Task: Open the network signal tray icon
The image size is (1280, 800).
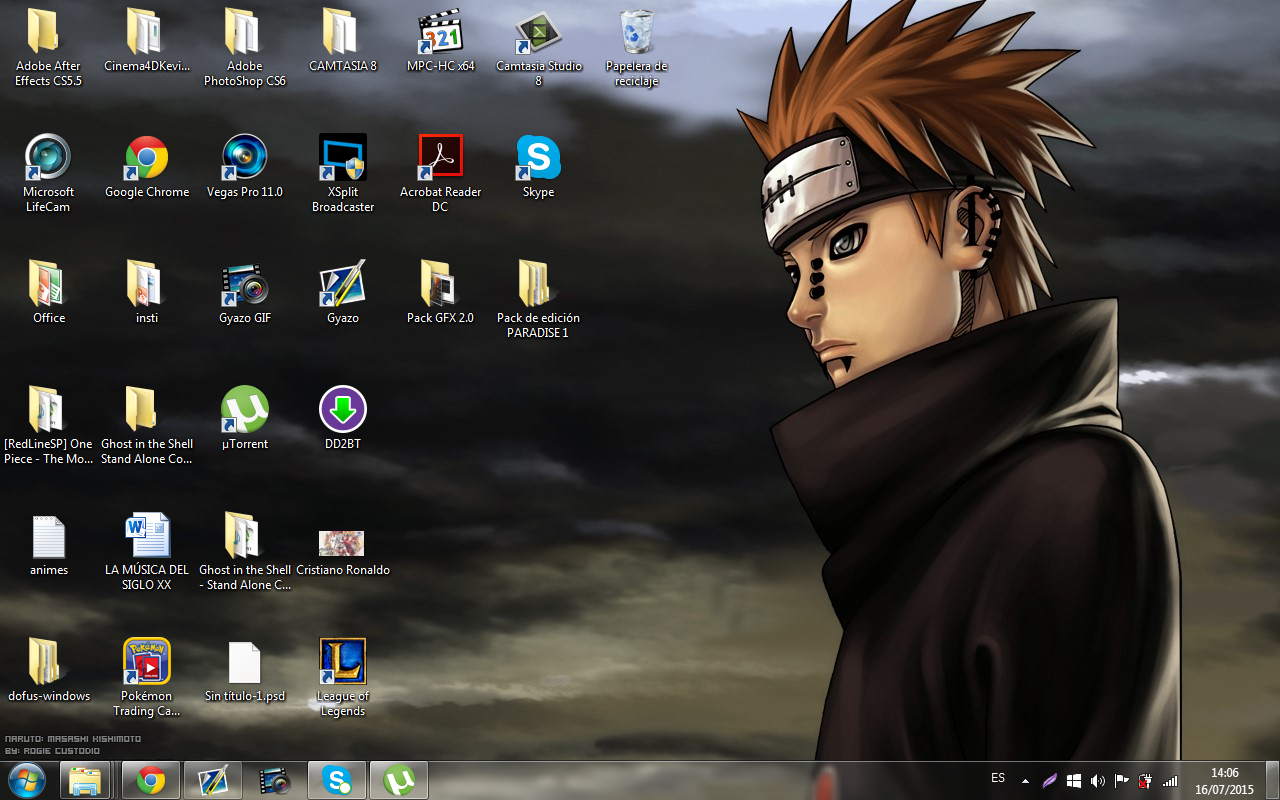Action: [1170, 780]
